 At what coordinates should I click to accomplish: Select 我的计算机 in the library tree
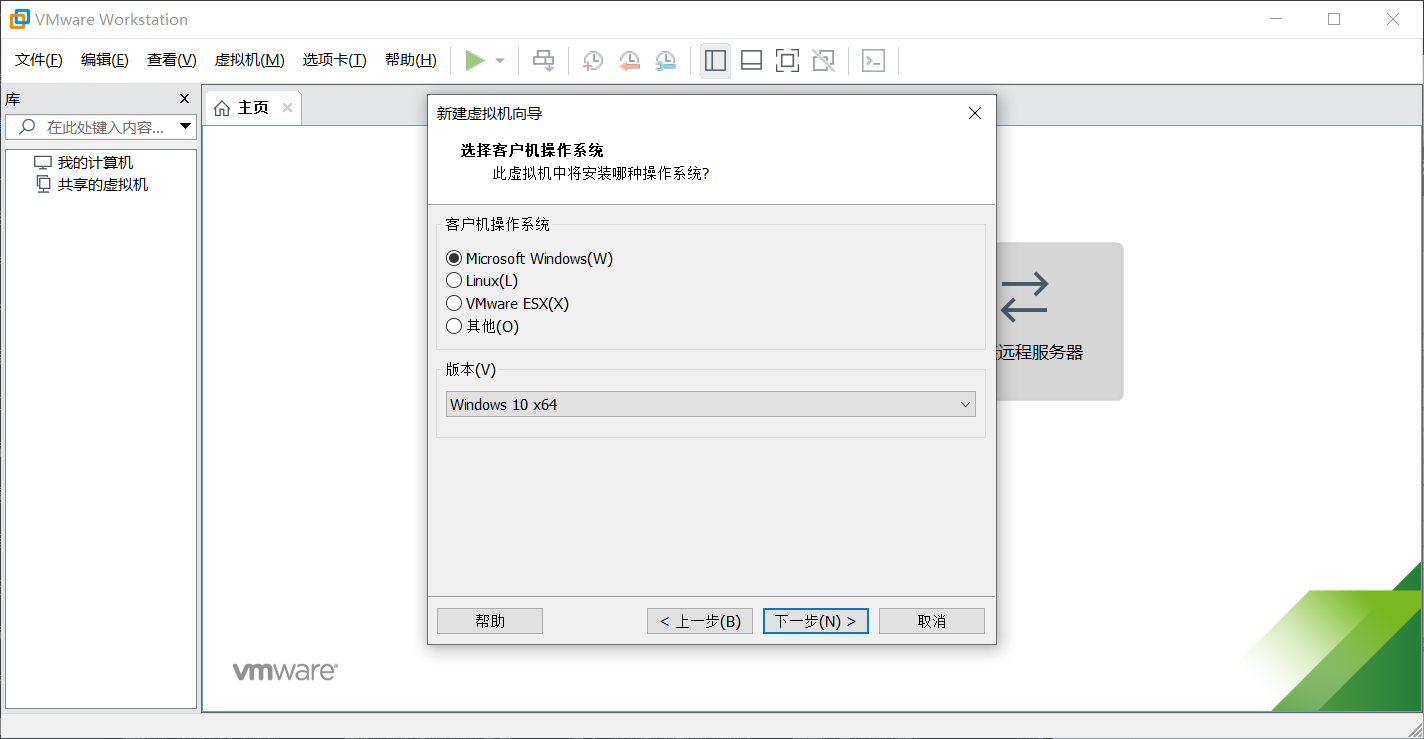(x=95, y=163)
